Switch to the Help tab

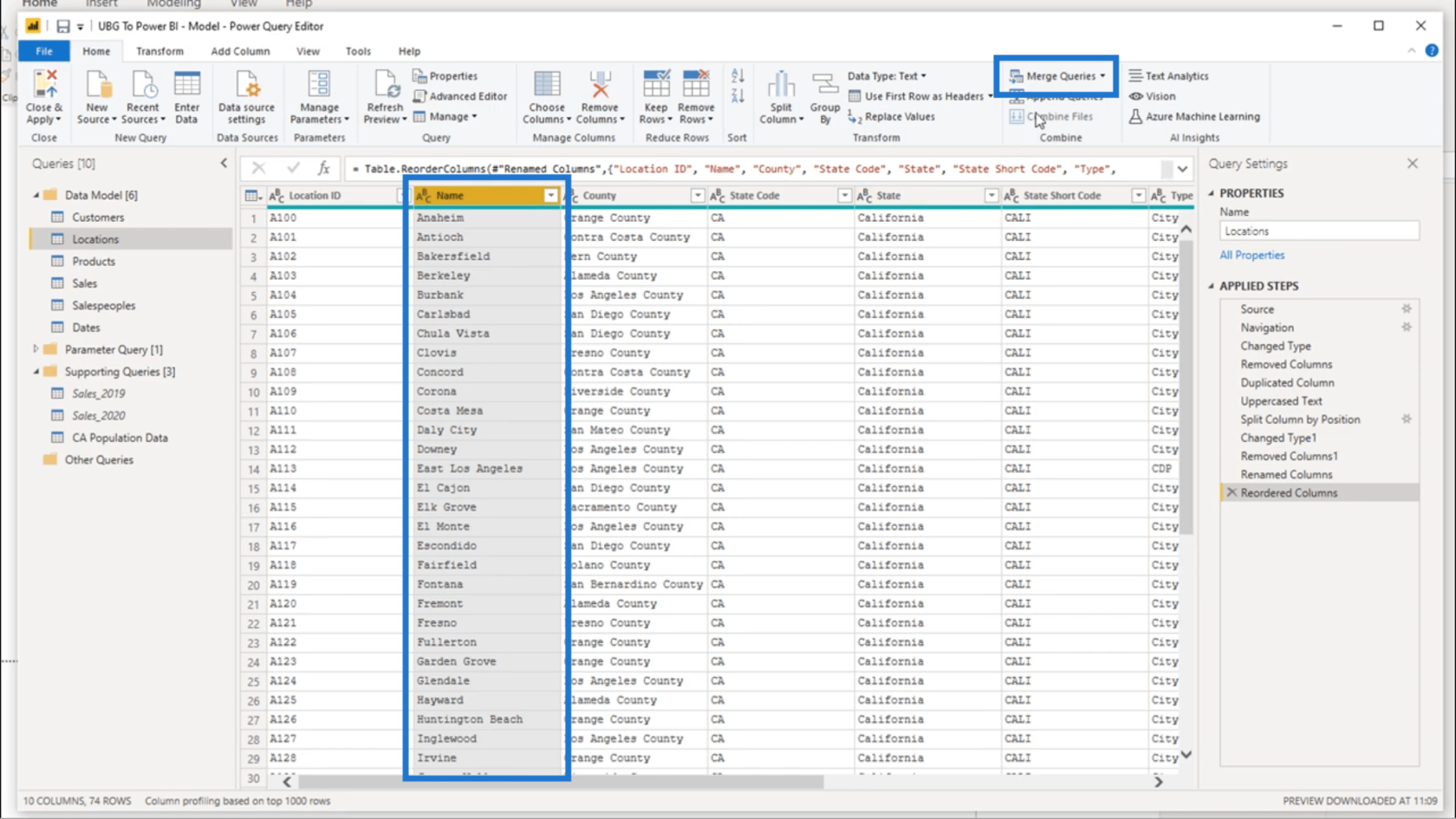(409, 51)
